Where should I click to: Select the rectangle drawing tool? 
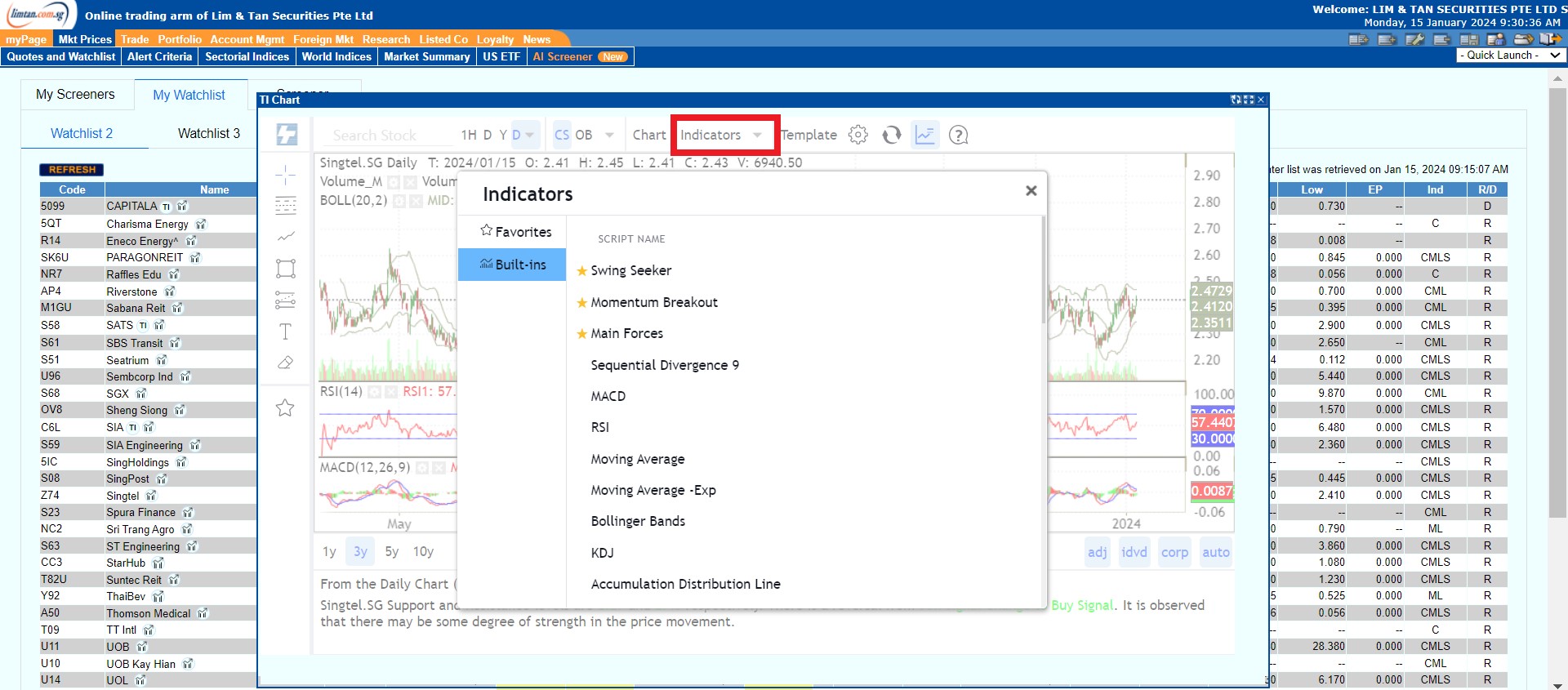[x=286, y=269]
